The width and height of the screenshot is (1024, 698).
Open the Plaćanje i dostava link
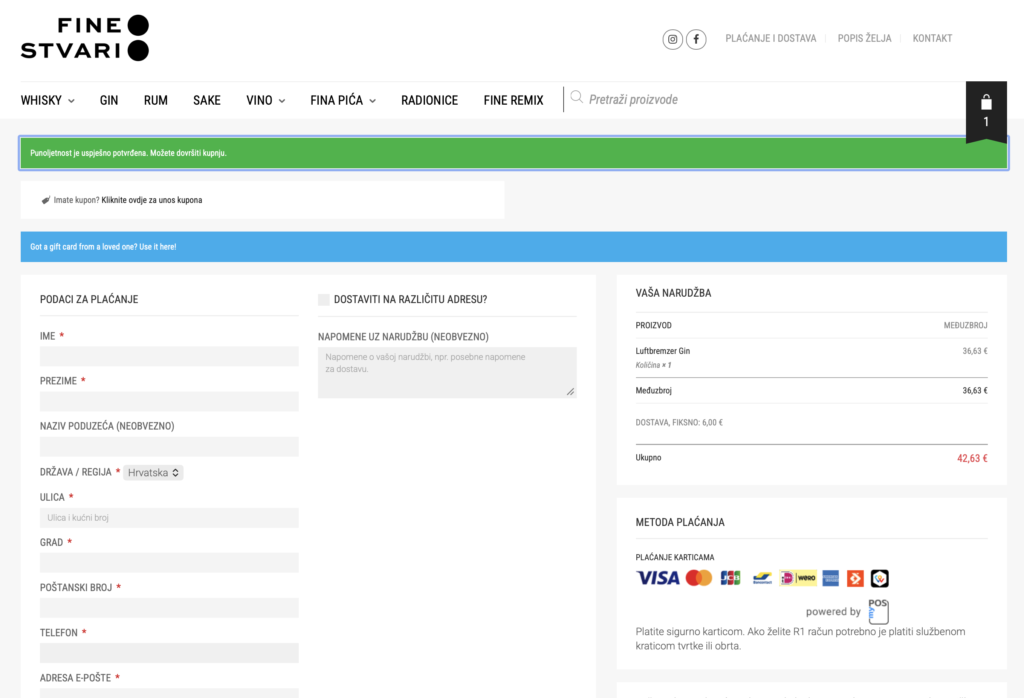771,39
